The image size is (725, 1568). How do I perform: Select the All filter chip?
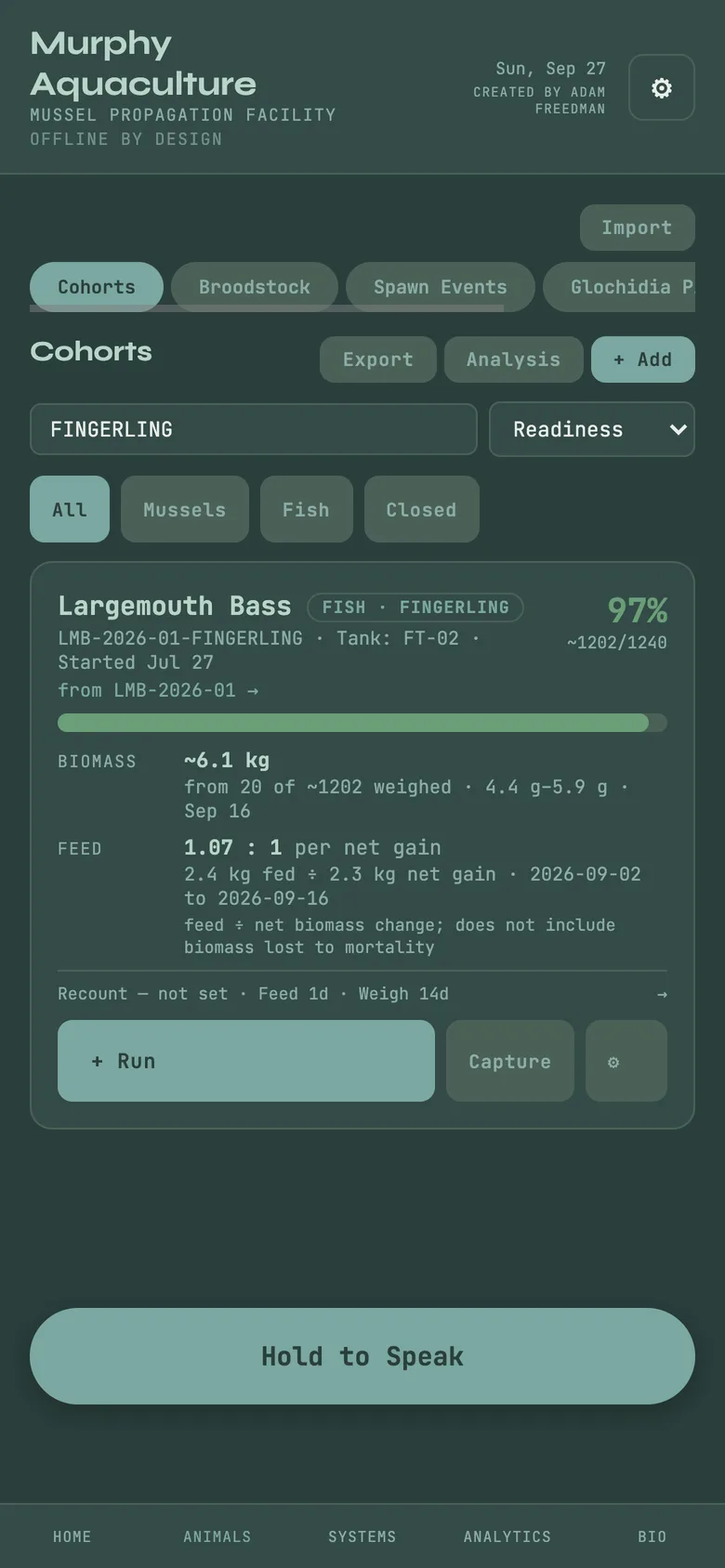pyautogui.click(x=70, y=509)
